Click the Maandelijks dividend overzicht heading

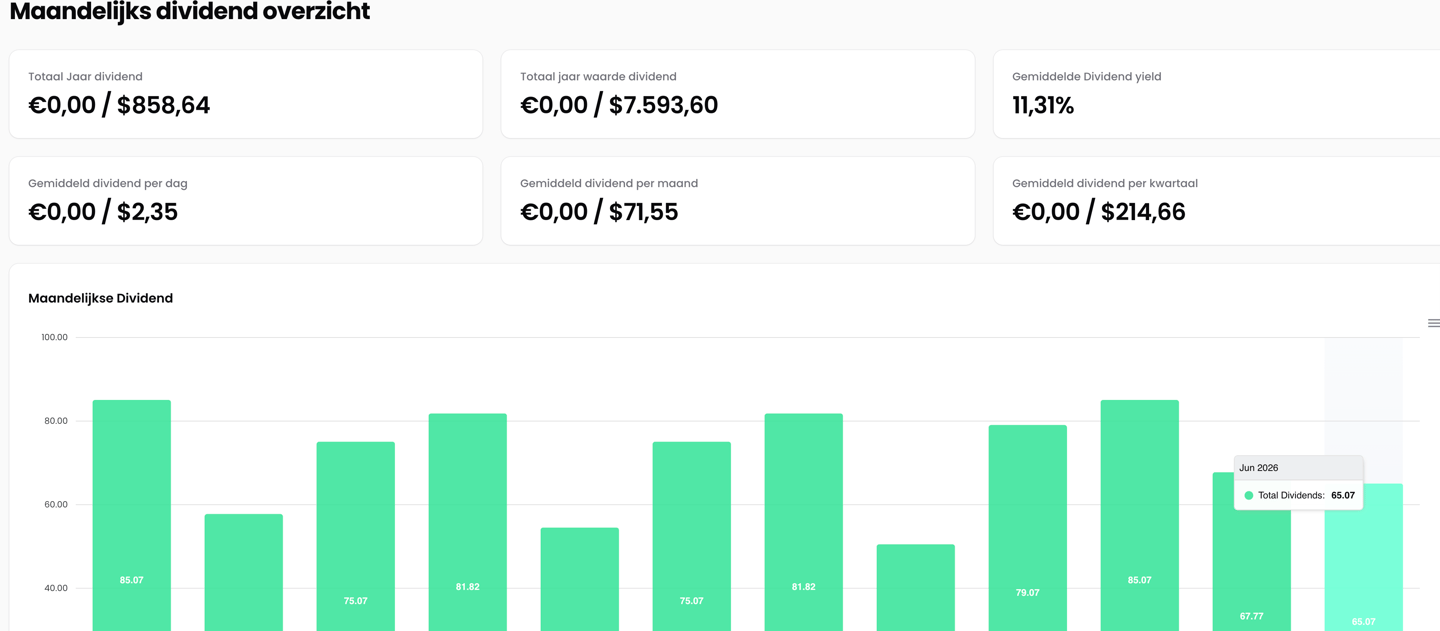[189, 12]
